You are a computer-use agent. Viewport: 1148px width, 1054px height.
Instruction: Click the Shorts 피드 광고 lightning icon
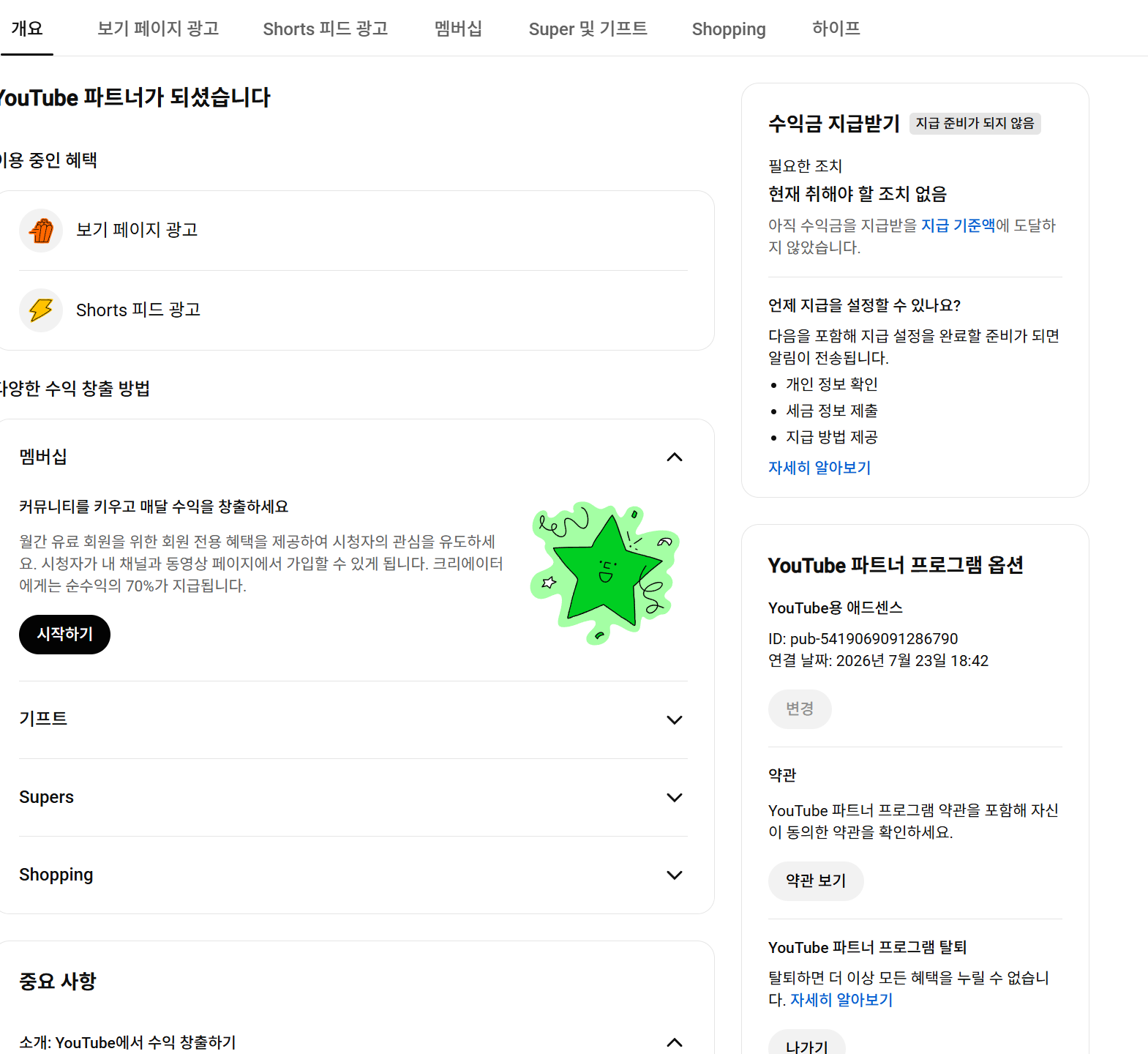click(x=41, y=310)
